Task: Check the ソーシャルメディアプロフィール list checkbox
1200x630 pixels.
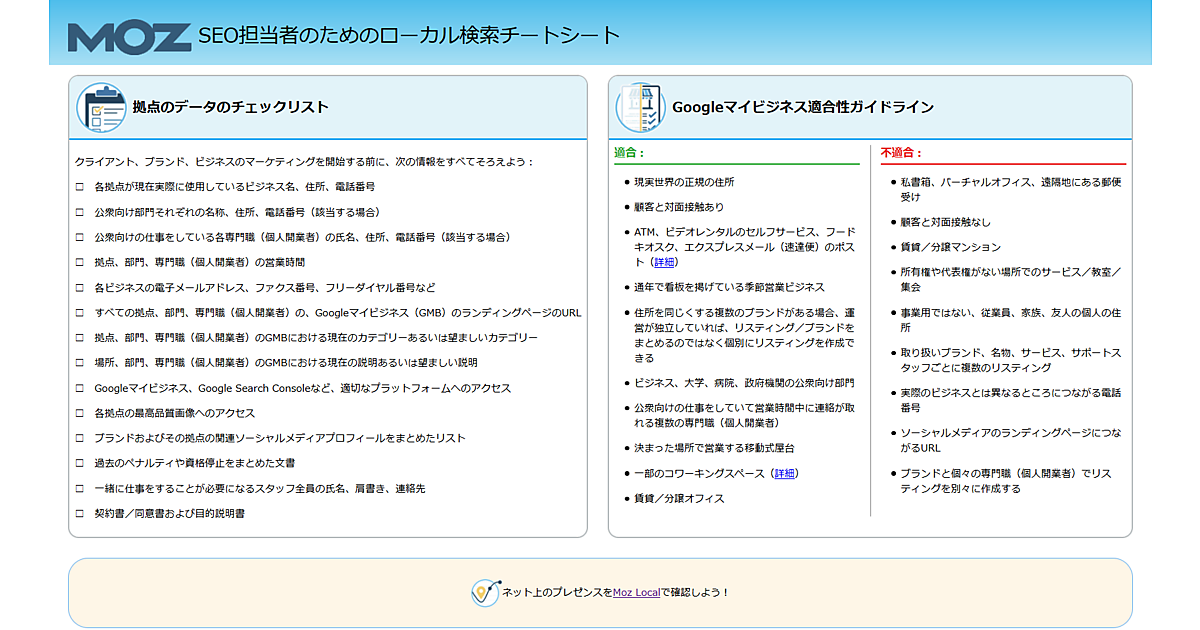Action: pyautogui.click(x=80, y=438)
